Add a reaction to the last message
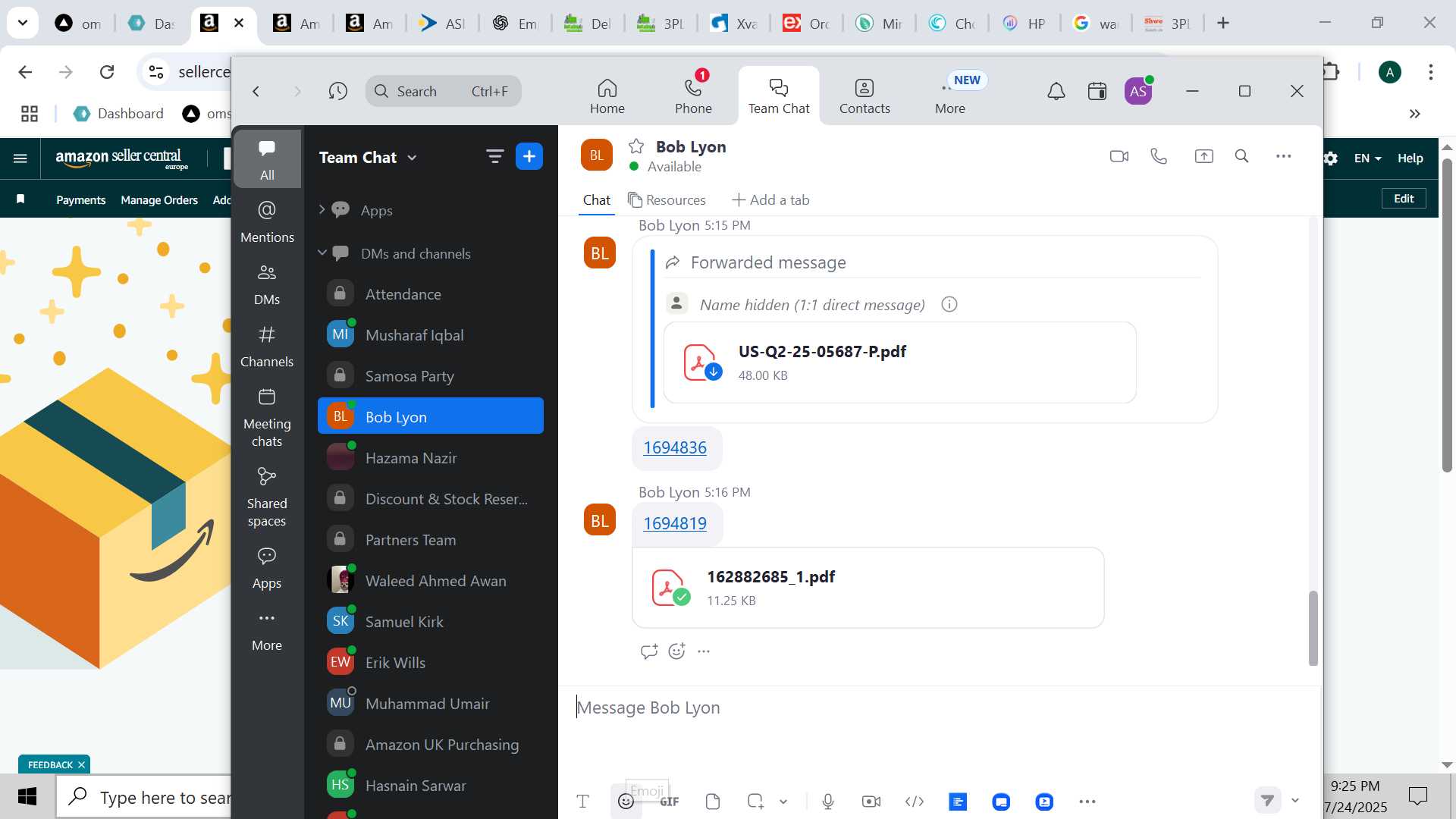1456x819 pixels. (676, 651)
